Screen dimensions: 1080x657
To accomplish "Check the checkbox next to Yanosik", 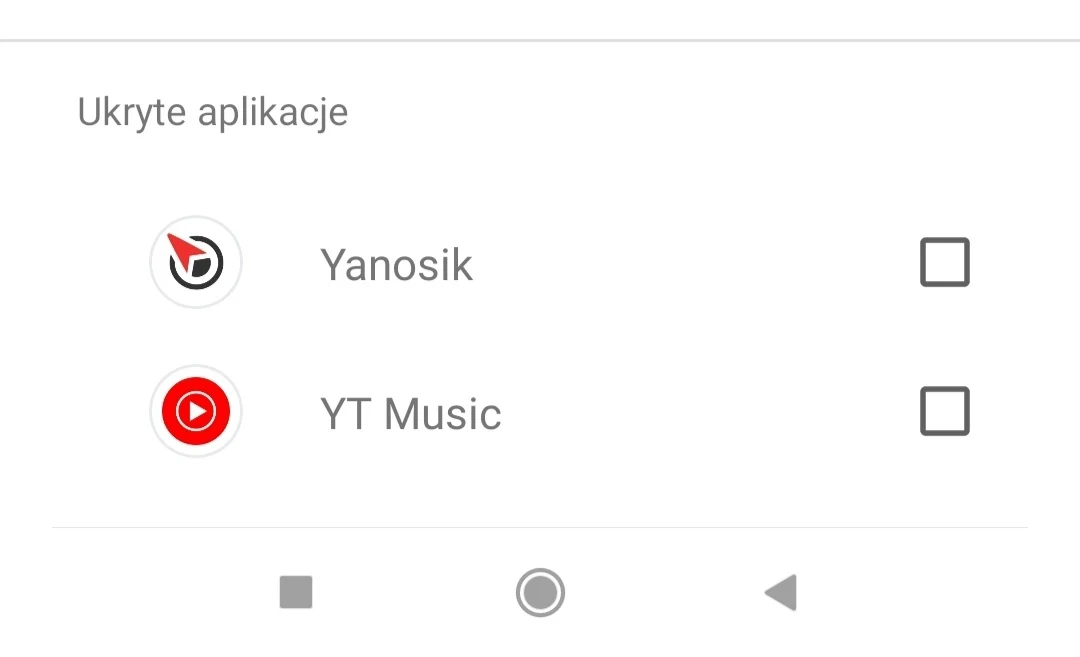I will 944,261.
